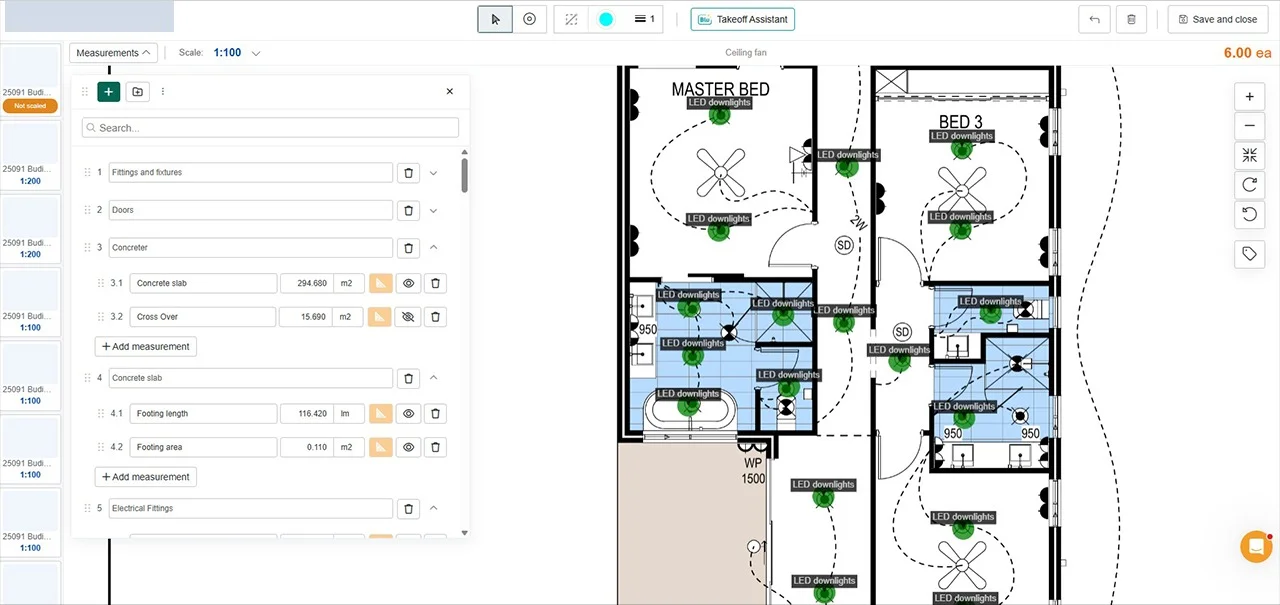1280x605 pixels.
Task: Rotate the plan counter-clockwise
Action: 1249,213
